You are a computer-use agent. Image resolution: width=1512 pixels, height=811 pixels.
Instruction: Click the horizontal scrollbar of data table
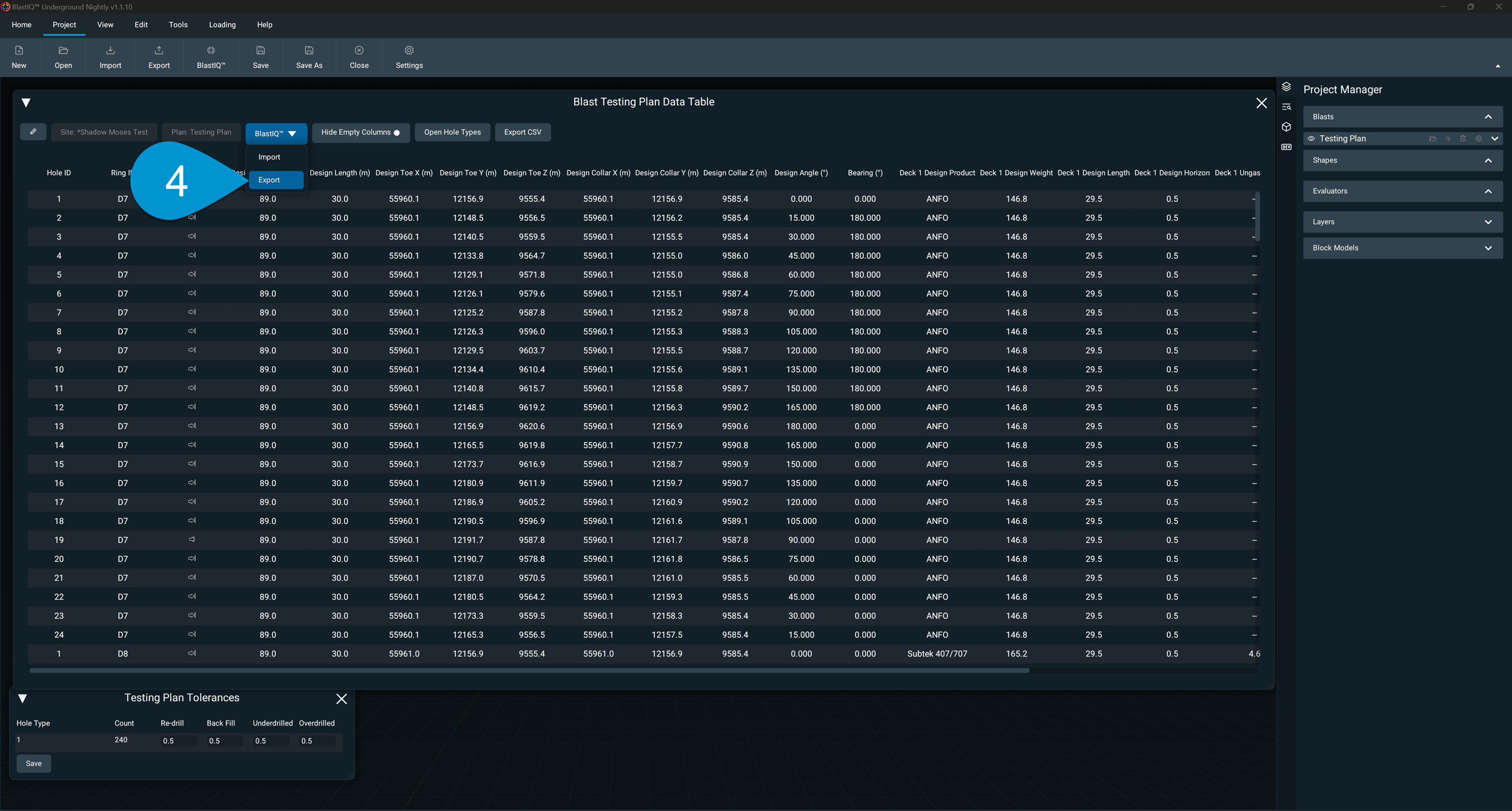(529, 670)
